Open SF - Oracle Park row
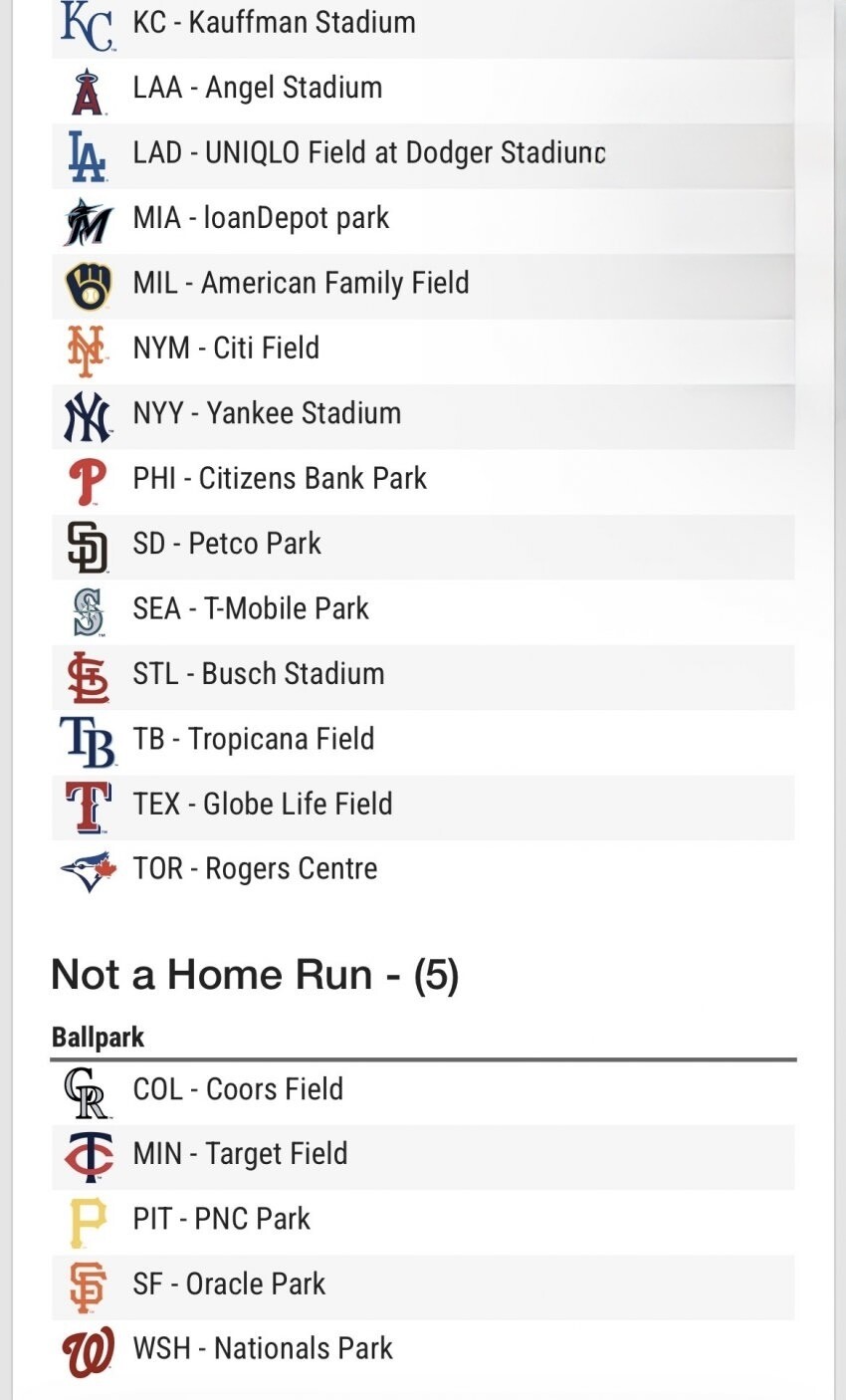846x1400 pixels. click(x=423, y=1285)
